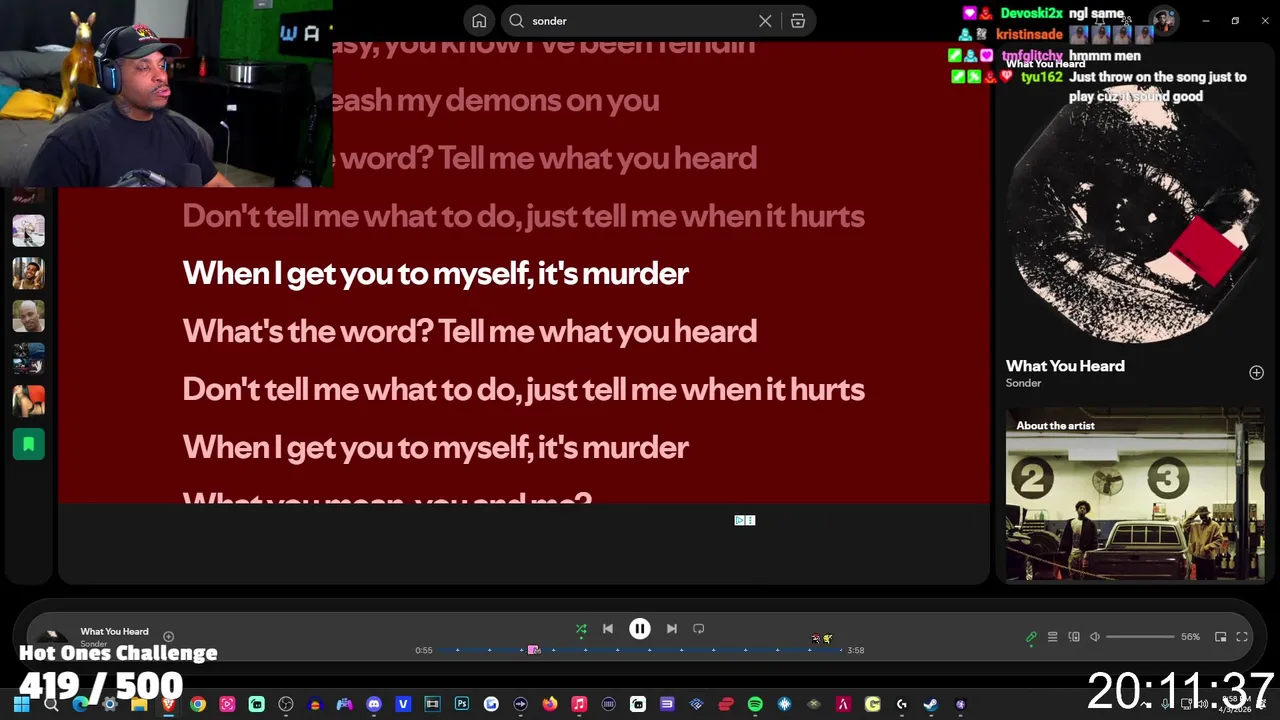Open Discord from taskbar
1280x720 pixels.
click(x=374, y=704)
